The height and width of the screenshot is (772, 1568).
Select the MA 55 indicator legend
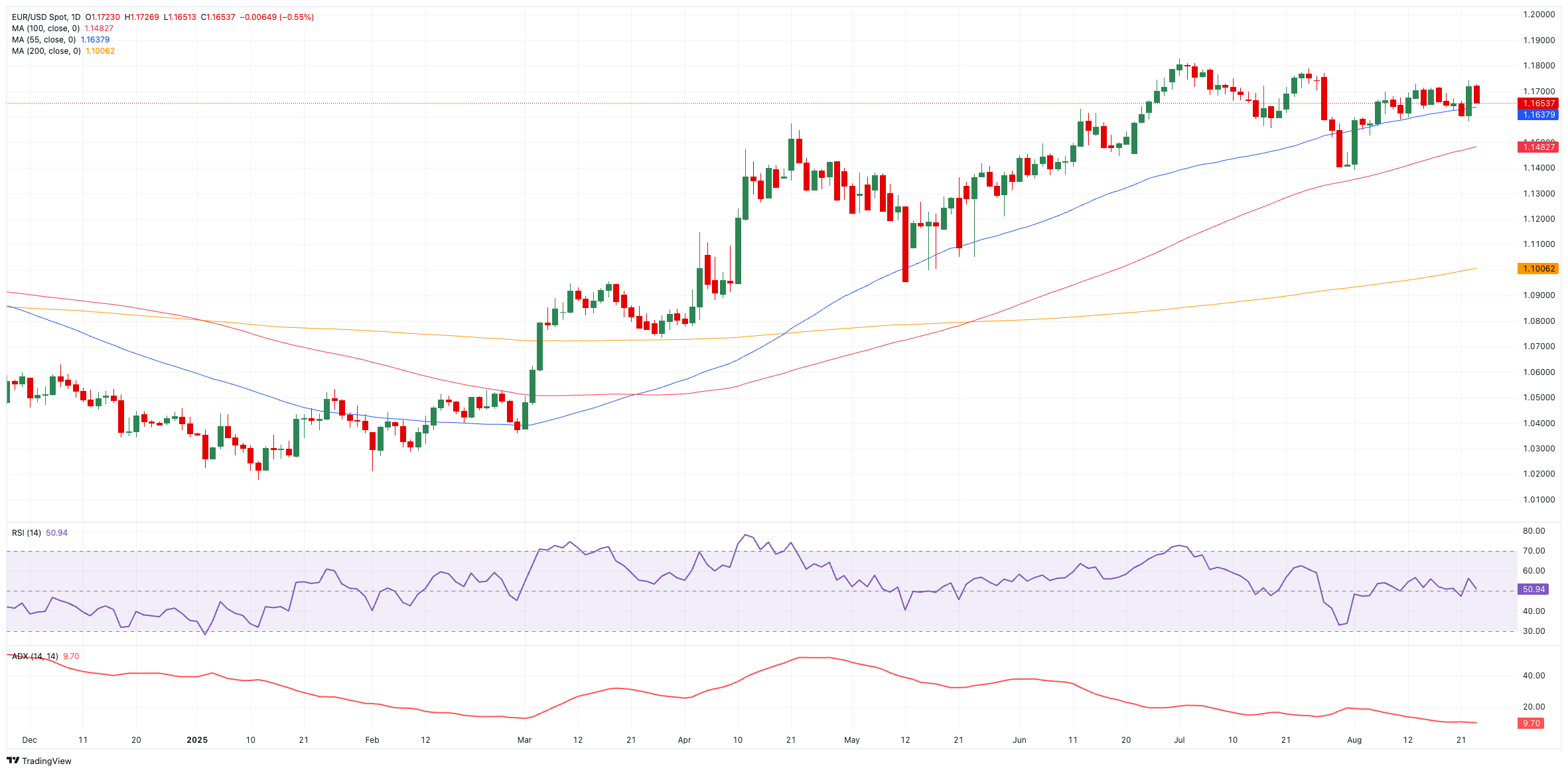pyautogui.click(x=43, y=40)
